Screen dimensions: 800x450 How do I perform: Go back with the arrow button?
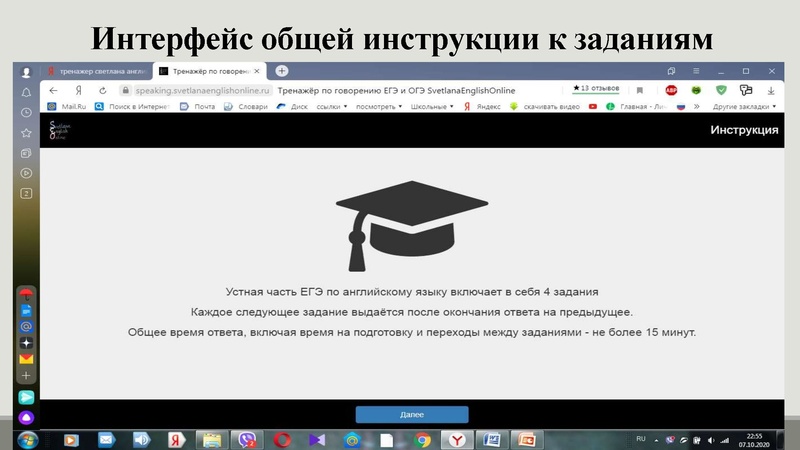click(x=54, y=90)
